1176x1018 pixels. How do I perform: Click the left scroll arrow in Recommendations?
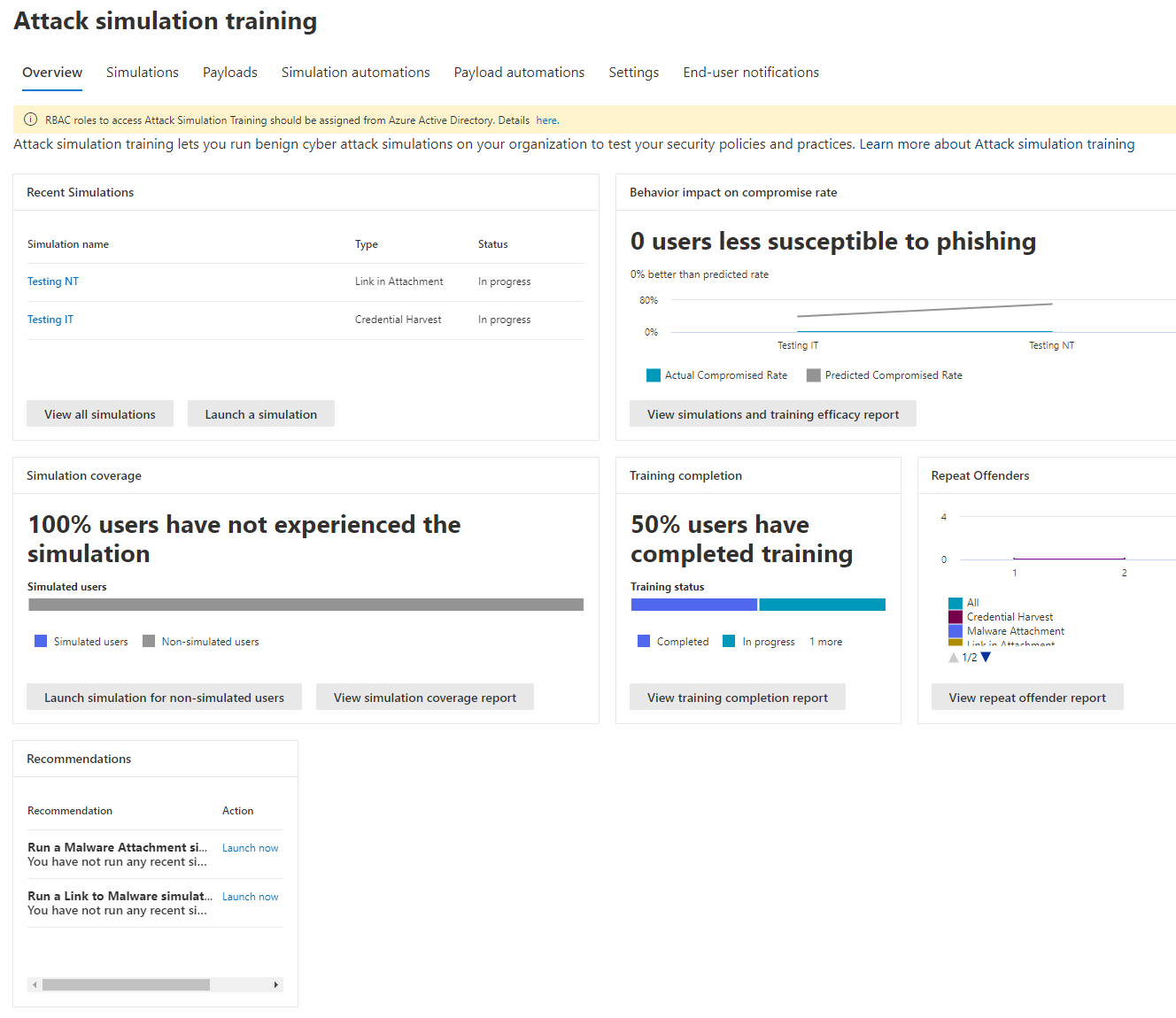tap(34, 984)
